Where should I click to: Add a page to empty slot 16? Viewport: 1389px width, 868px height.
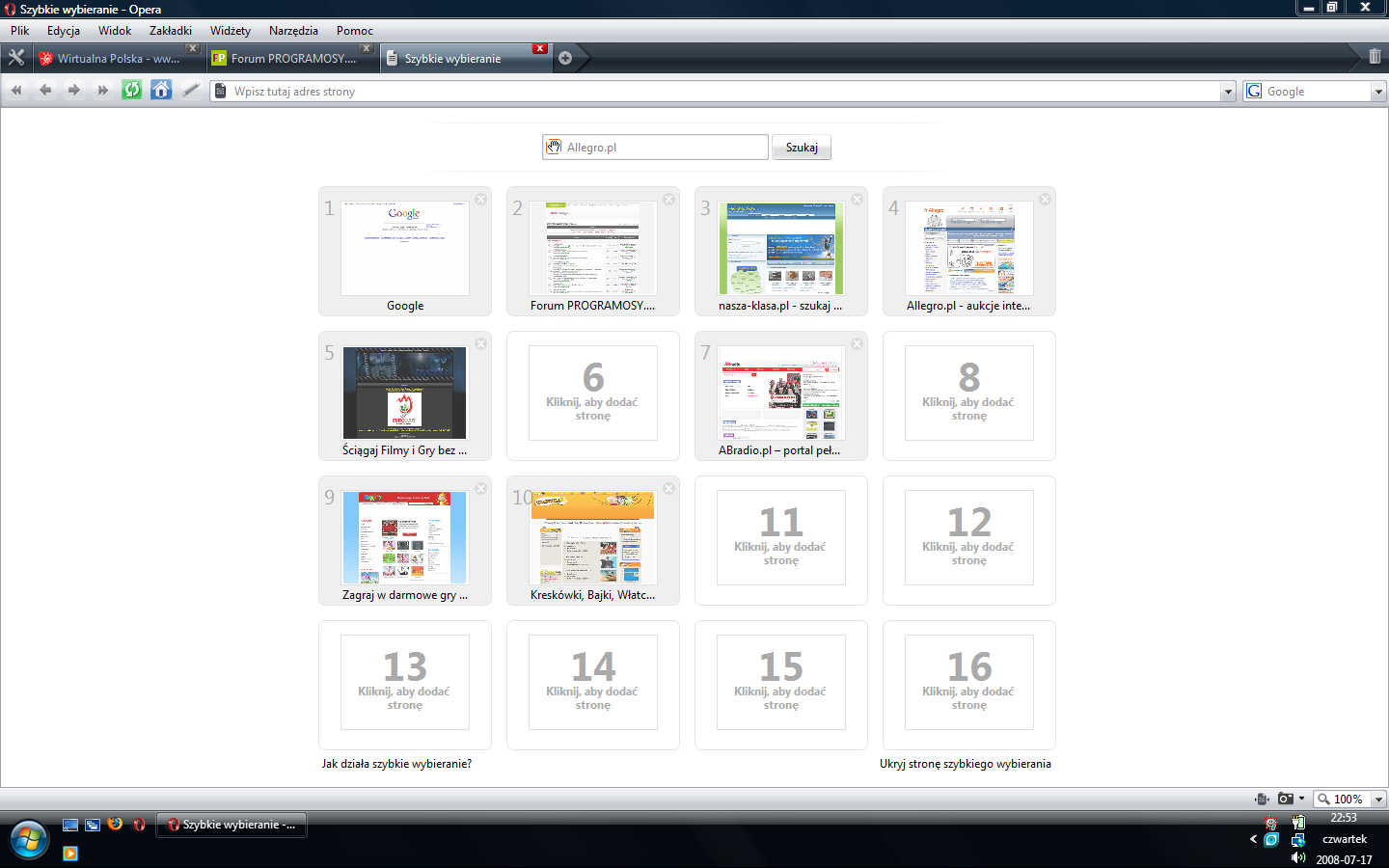coord(969,683)
